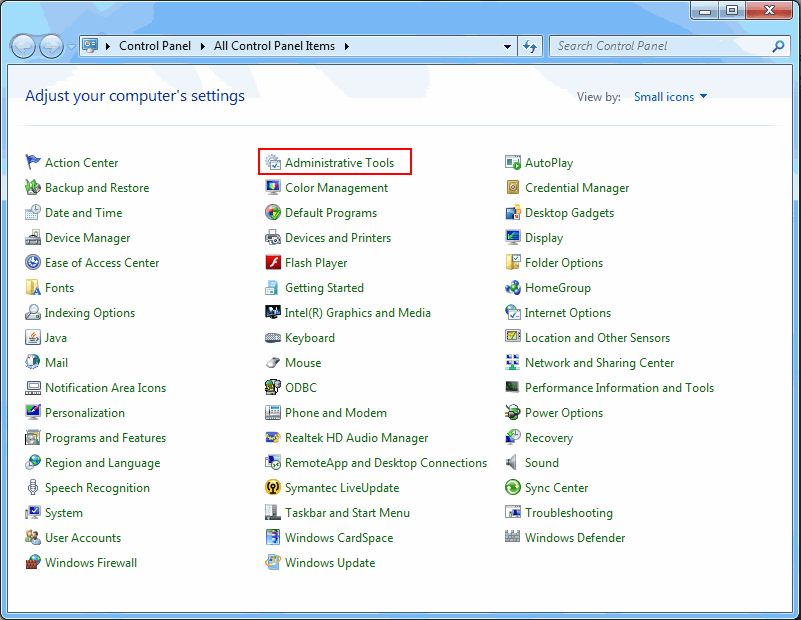Click the Search Control Panel field

tap(670, 46)
